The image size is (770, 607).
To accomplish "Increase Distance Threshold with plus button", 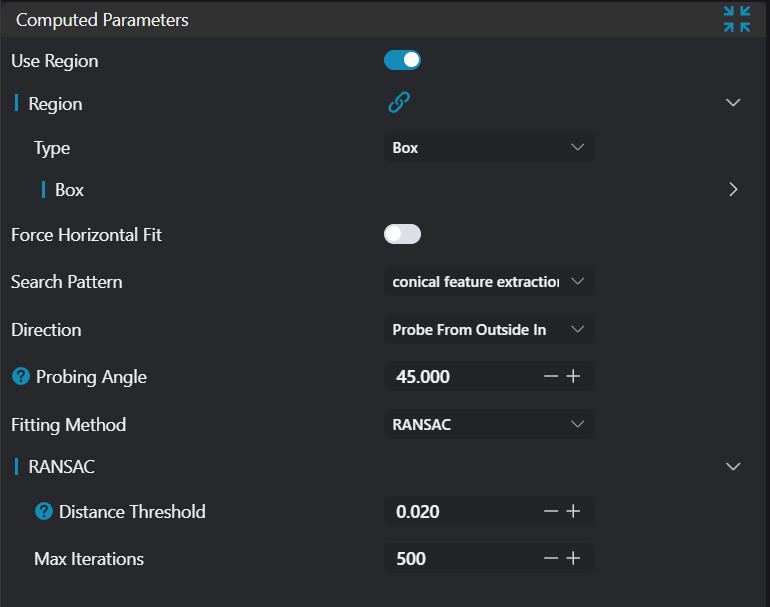I will [x=573, y=511].
